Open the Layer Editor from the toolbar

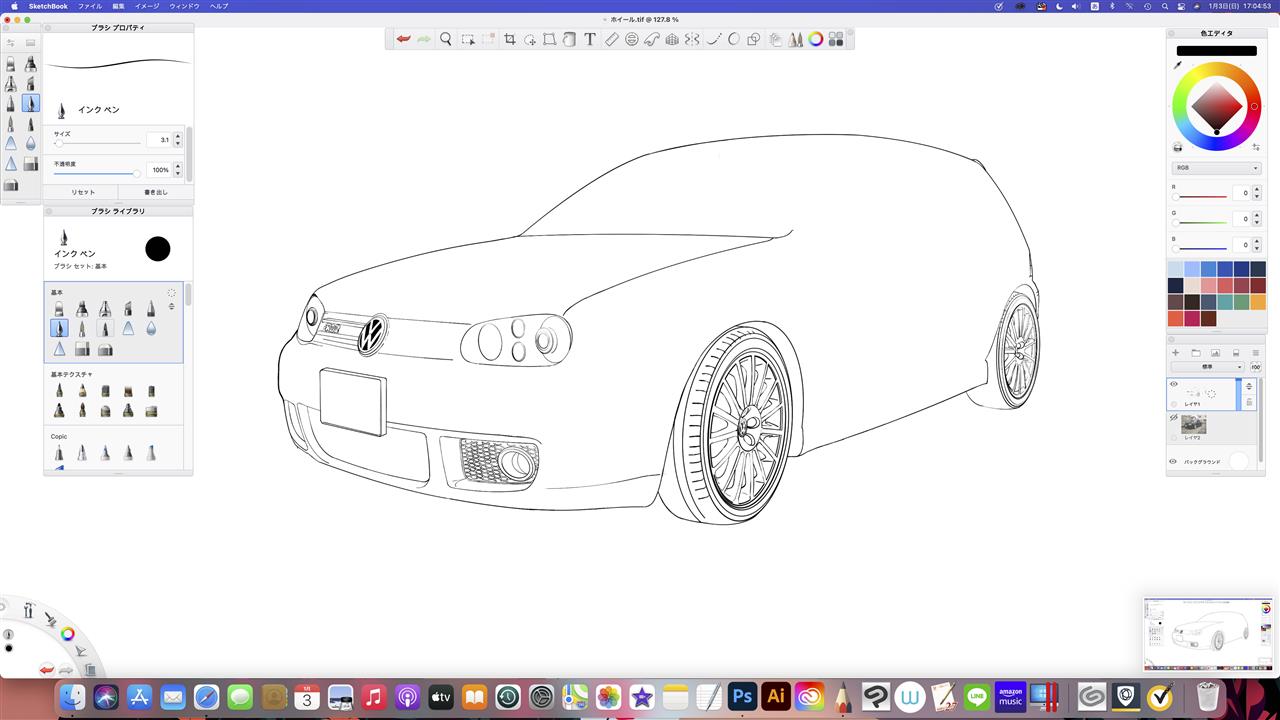click(776, 39)
